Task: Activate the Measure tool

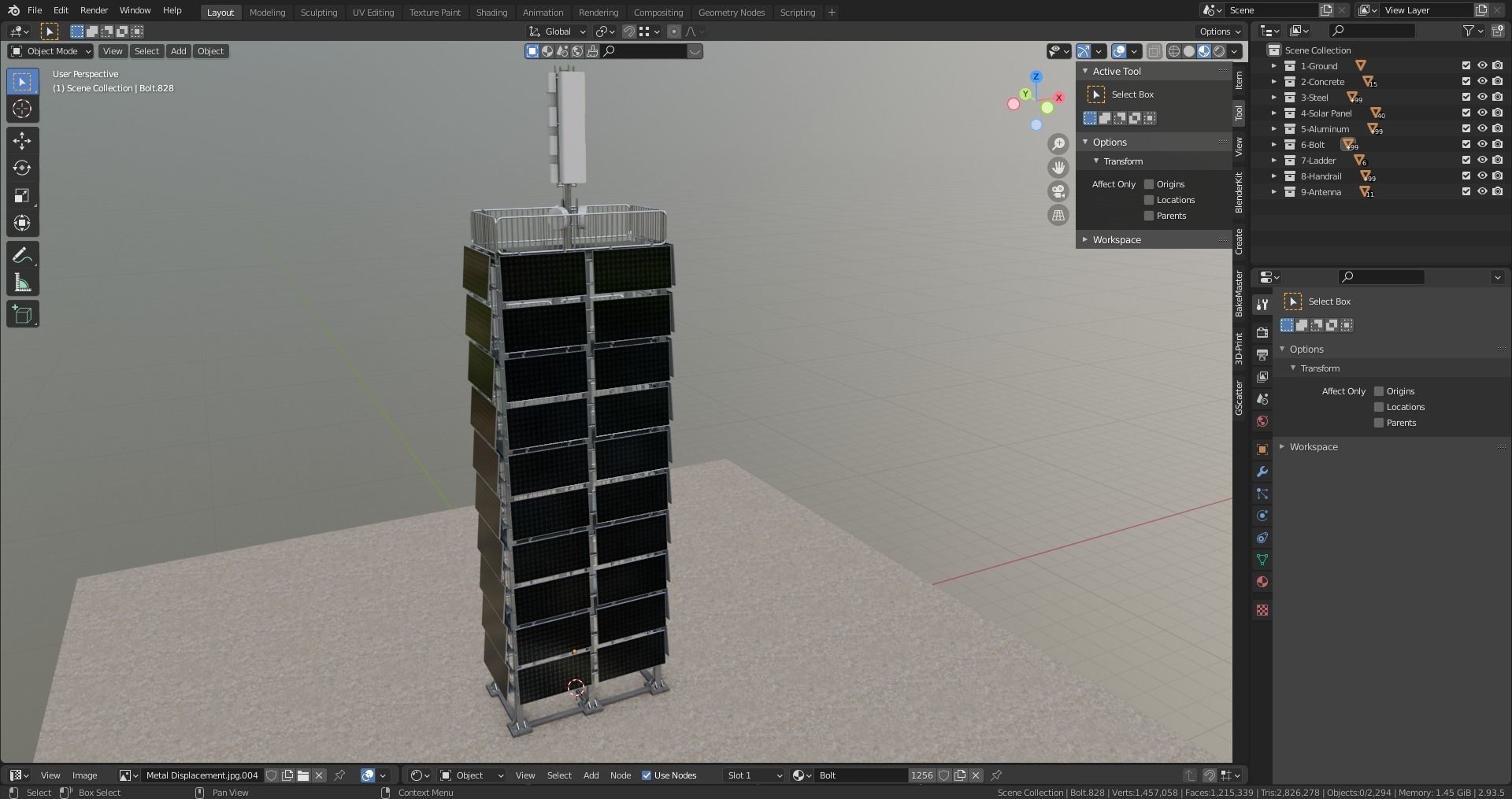Action: [x=22, y=281]
